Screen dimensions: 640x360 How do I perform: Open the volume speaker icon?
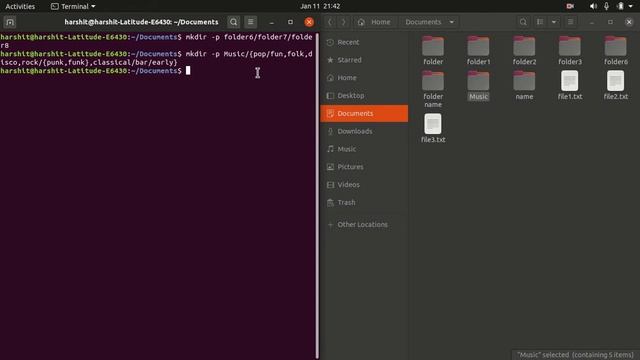point(593,6)
